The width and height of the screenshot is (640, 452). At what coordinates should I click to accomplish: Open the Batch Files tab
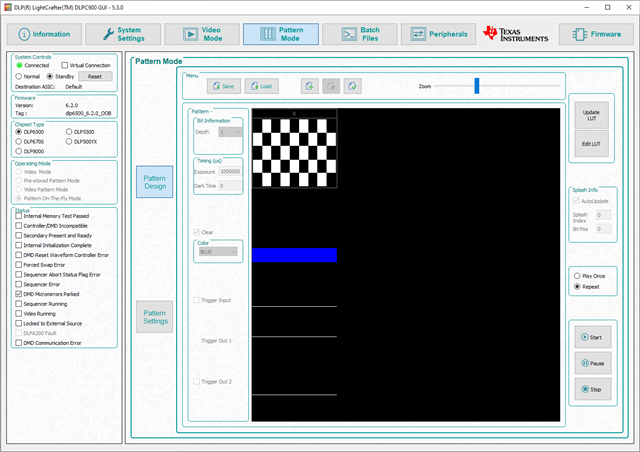click(360, 34)
